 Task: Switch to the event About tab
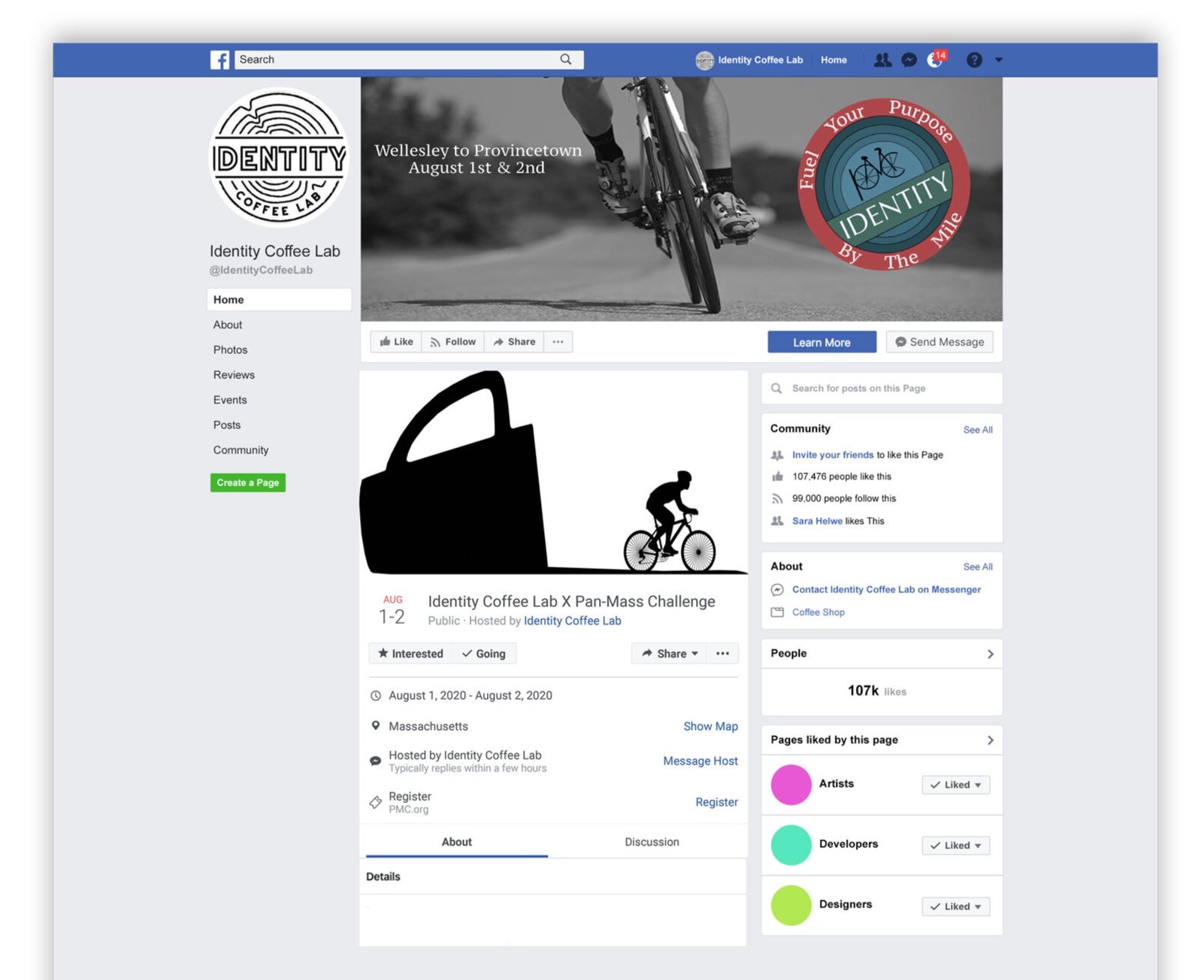coord(457,842)
